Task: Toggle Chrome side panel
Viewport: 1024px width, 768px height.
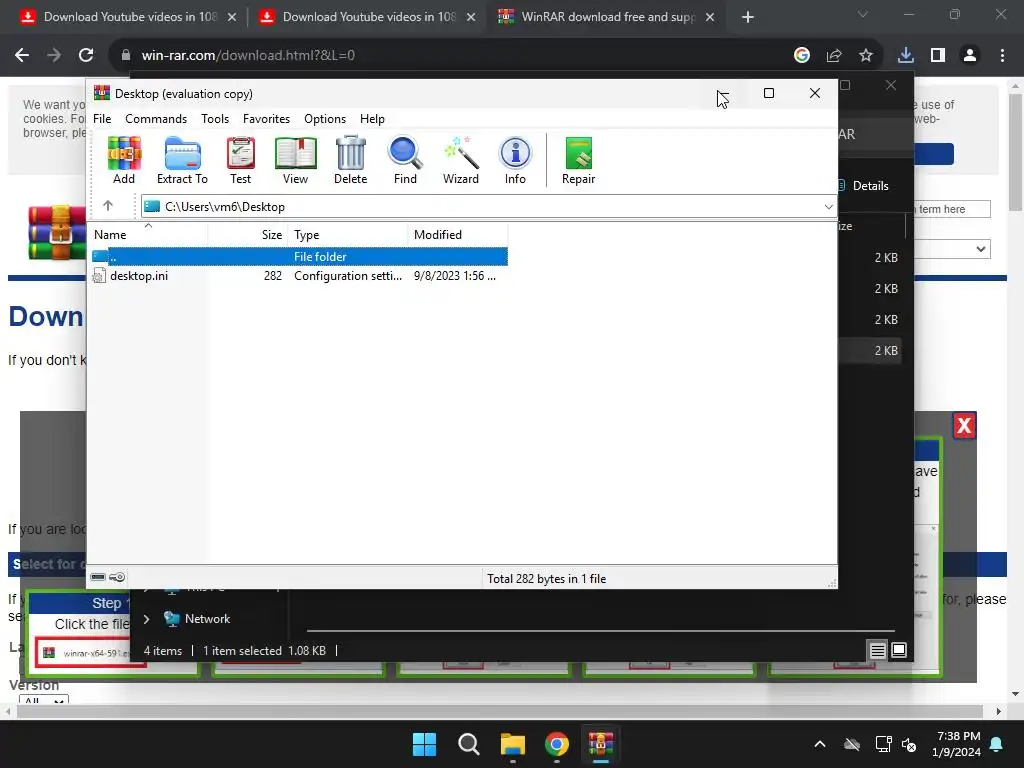Action: [938, 56]
